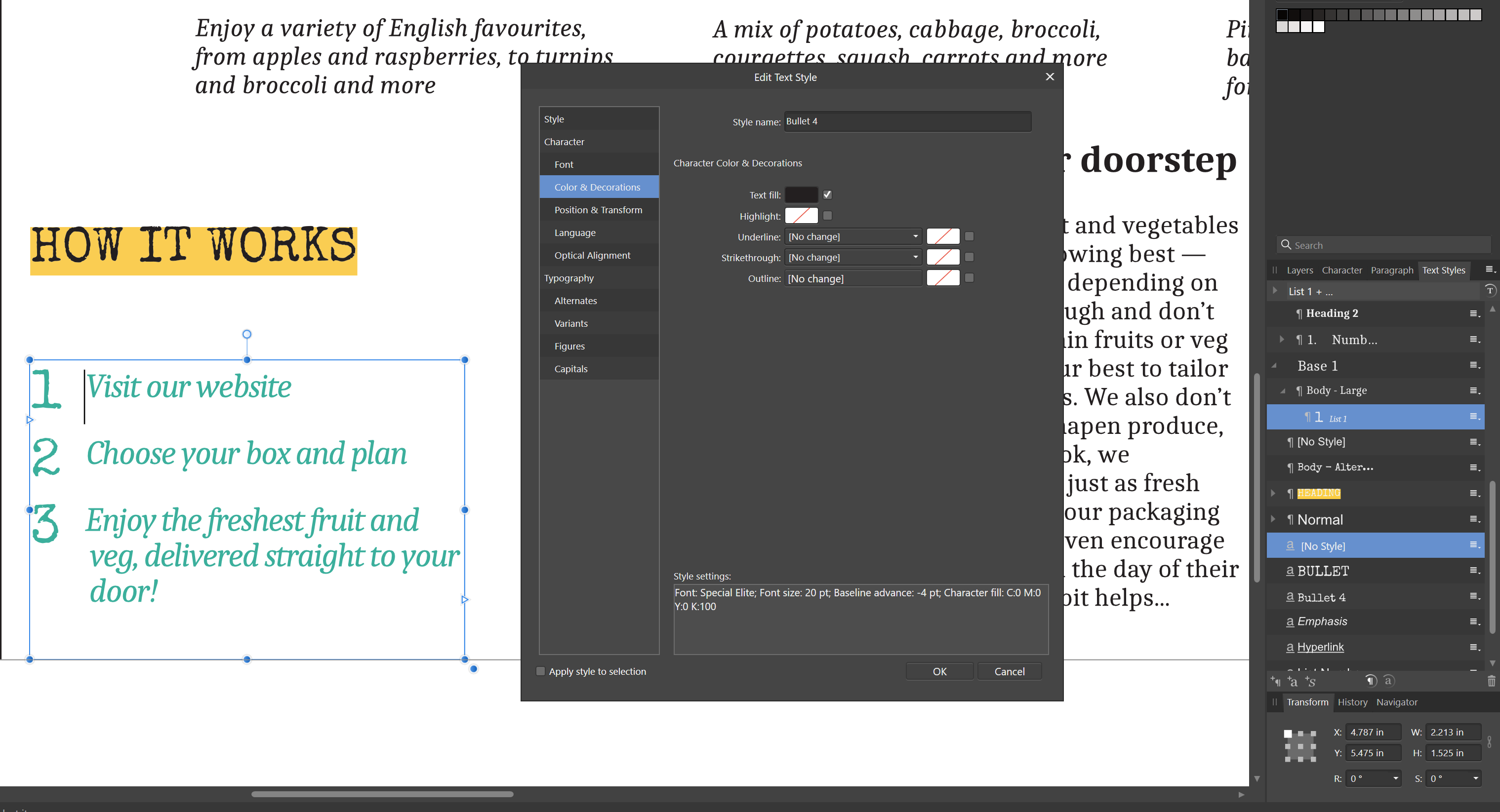Switch to the History tab

(x=1352, y=702)
